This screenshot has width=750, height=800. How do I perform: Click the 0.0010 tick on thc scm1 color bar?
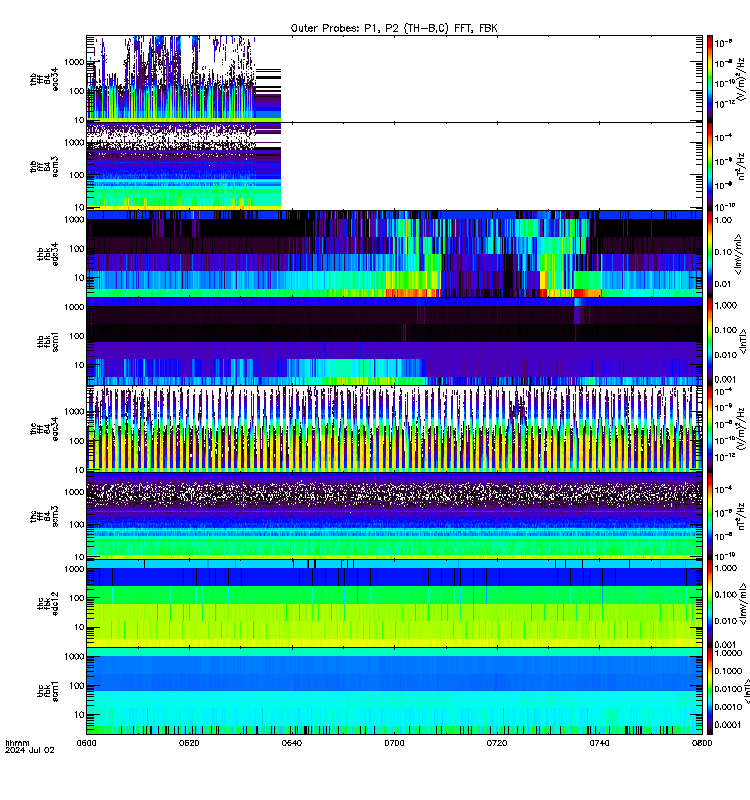[728, 707]
